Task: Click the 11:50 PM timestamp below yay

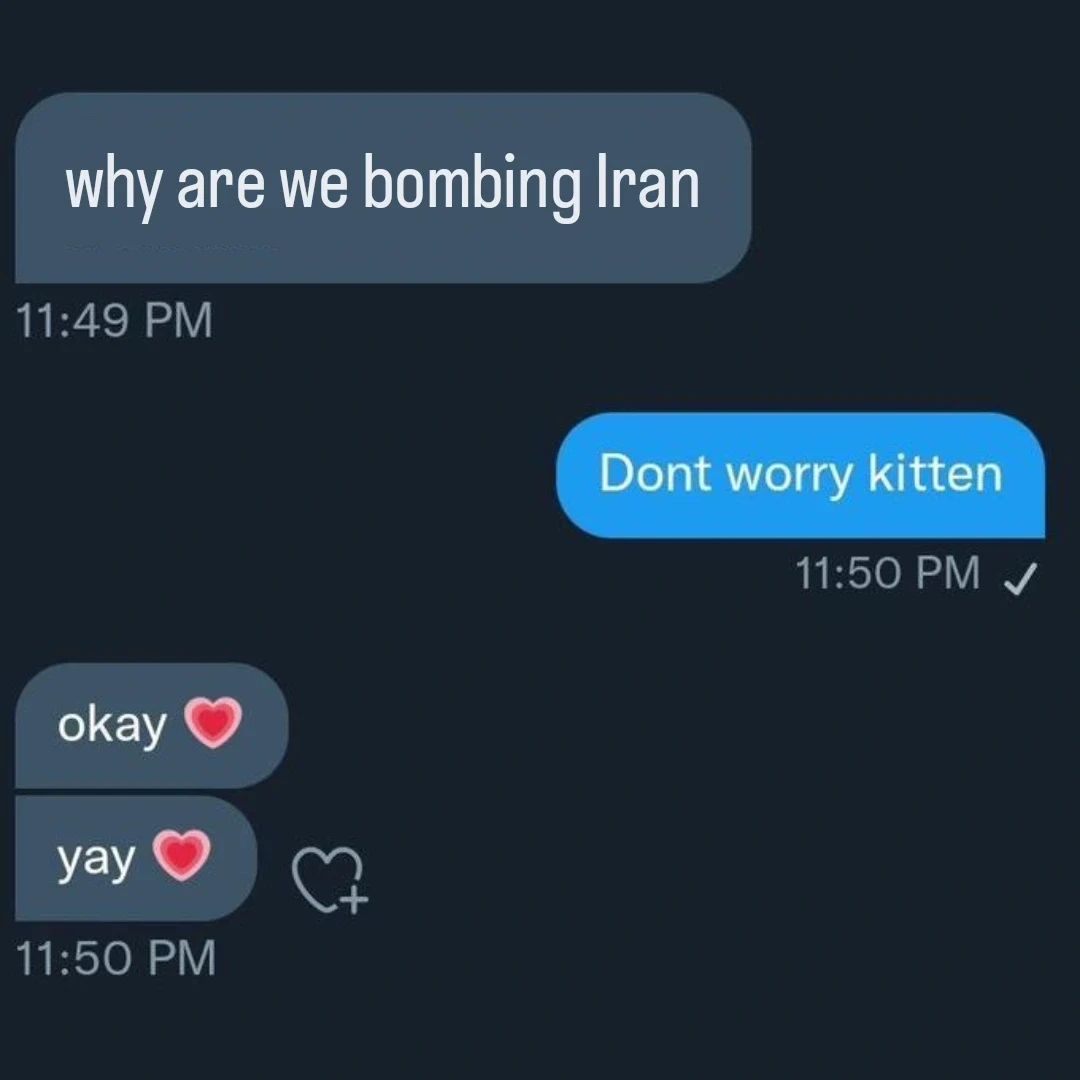Action: click(115, 958)
